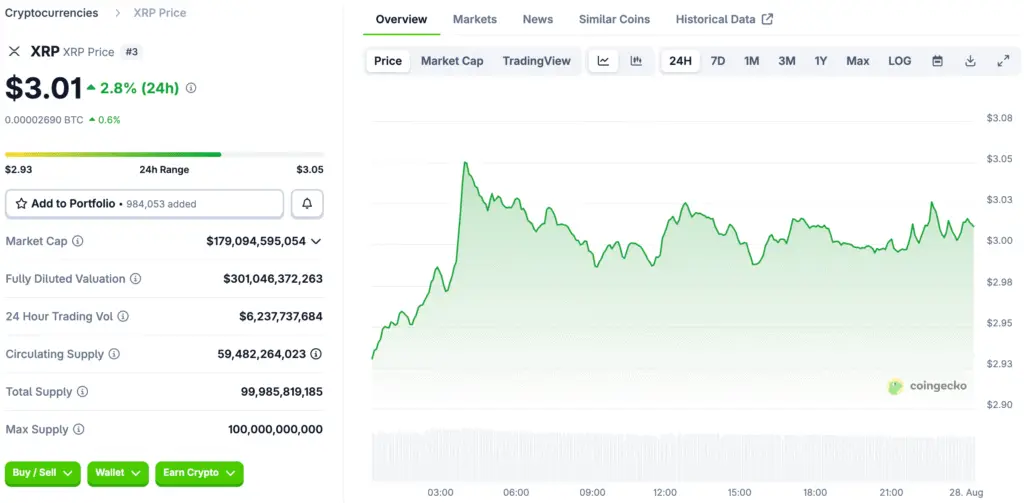Select the 1Y time range
Viewport: 1024px width, 503px height.
pos(821,61)
